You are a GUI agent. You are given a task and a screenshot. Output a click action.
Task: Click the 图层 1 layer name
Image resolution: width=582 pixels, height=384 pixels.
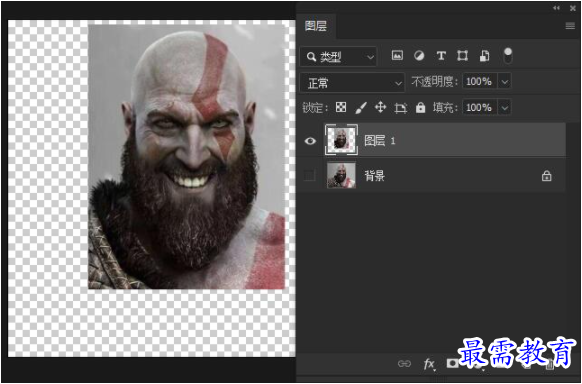click(x=380, y=141)
